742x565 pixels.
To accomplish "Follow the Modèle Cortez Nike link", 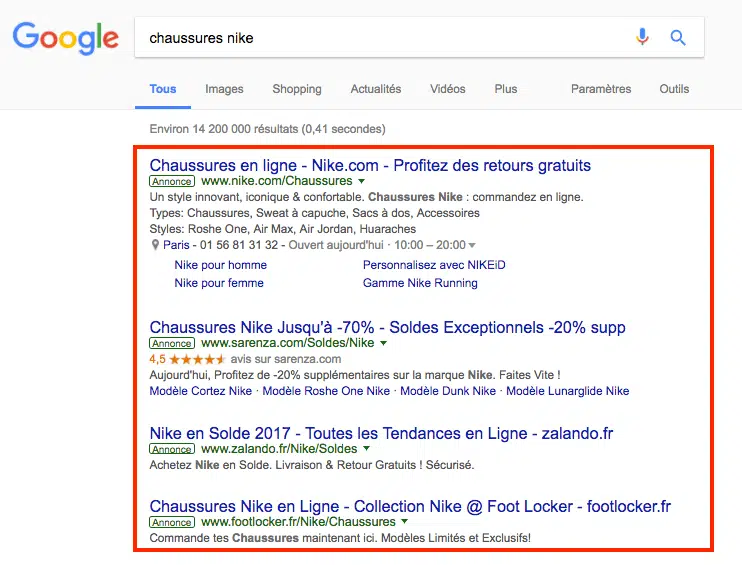I will (201, 391).
